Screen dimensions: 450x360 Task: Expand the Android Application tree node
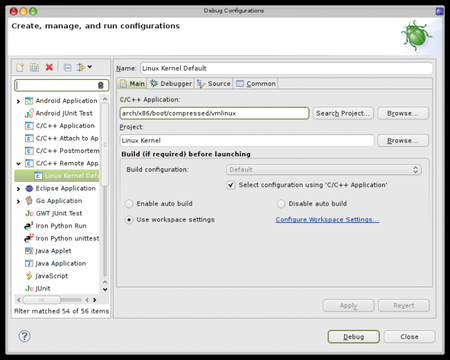[x=18, y=101]
